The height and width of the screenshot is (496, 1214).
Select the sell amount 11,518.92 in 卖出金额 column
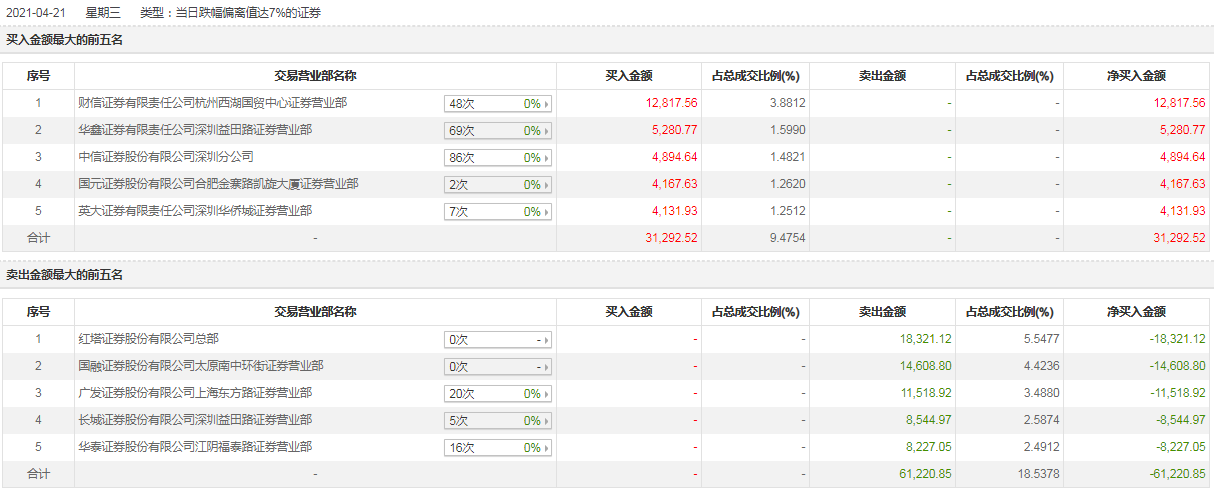coord(926,393)
